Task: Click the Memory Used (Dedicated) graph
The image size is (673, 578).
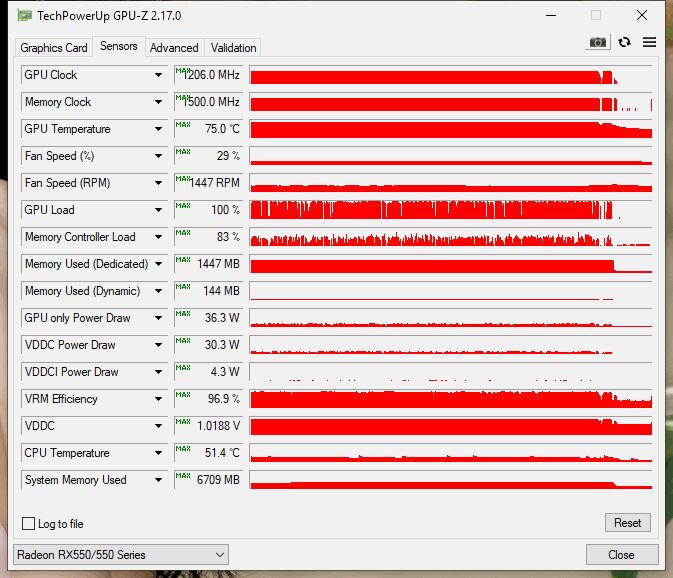Action: tap(451, 264)
